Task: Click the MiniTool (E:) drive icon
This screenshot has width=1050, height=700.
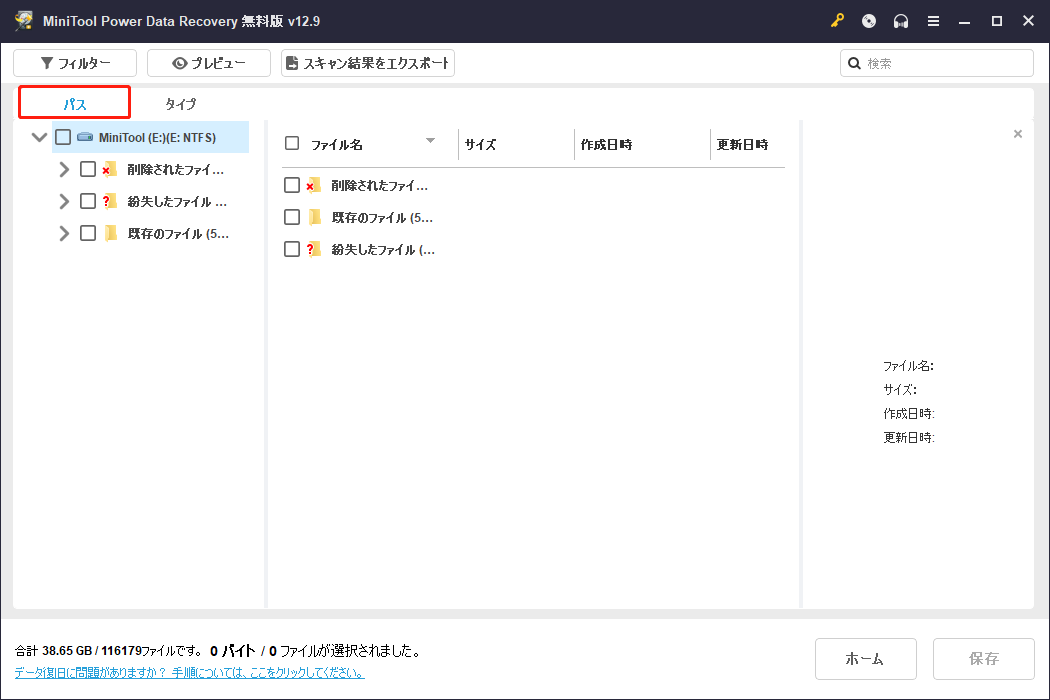Action: 85,137
